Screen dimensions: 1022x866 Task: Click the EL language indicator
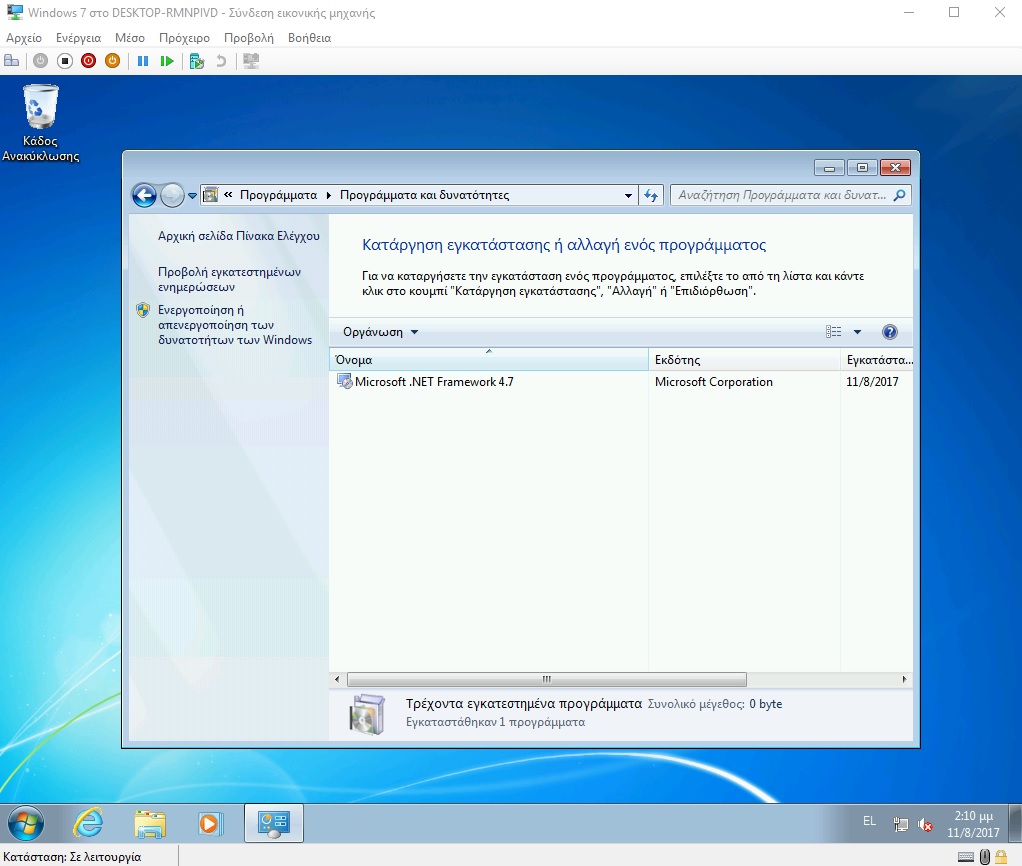point(869,821)
